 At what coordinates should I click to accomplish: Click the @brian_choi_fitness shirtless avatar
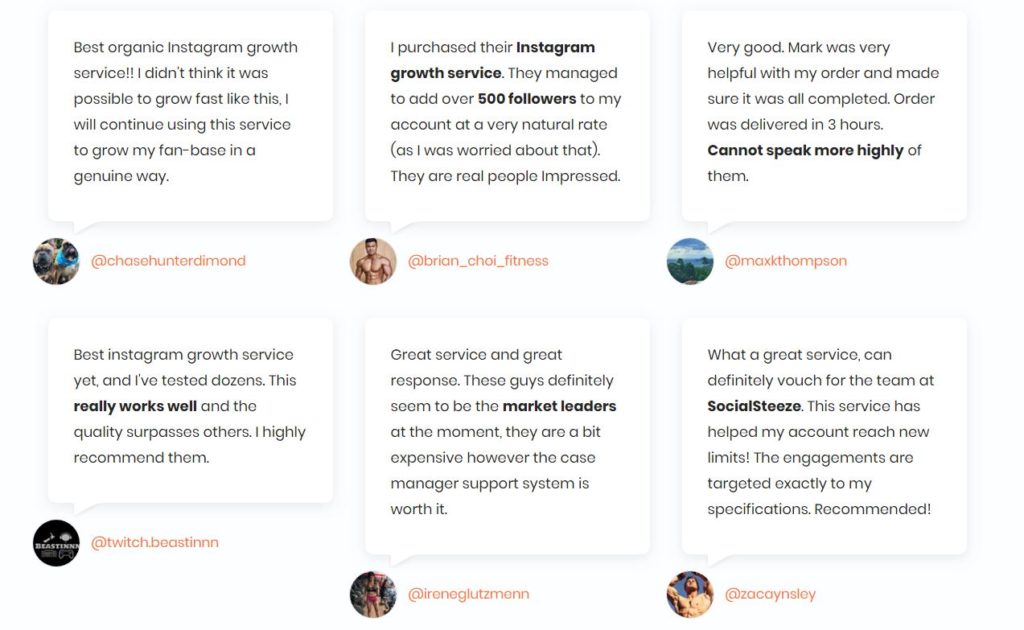373,261
